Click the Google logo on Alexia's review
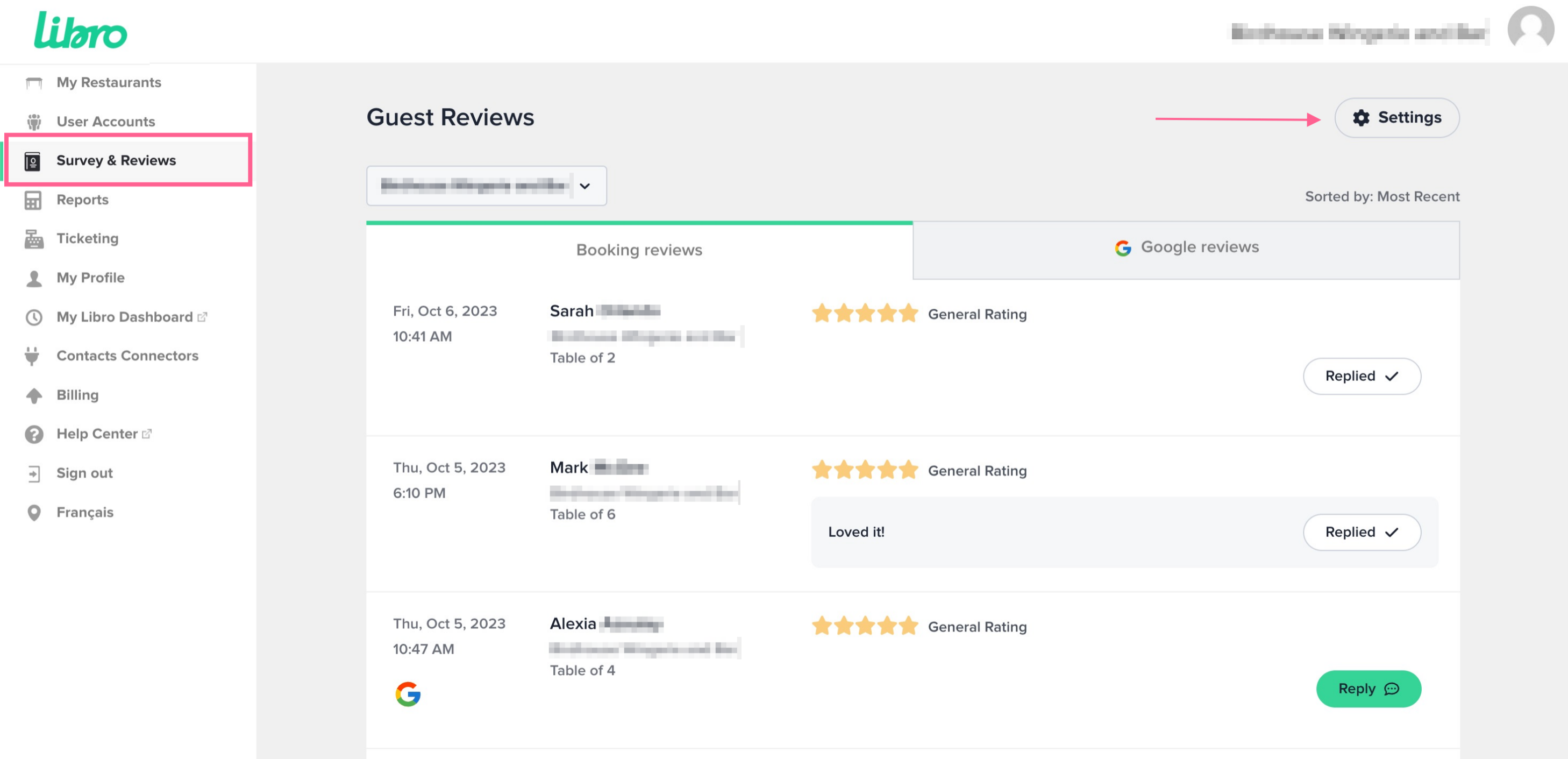 408,694
